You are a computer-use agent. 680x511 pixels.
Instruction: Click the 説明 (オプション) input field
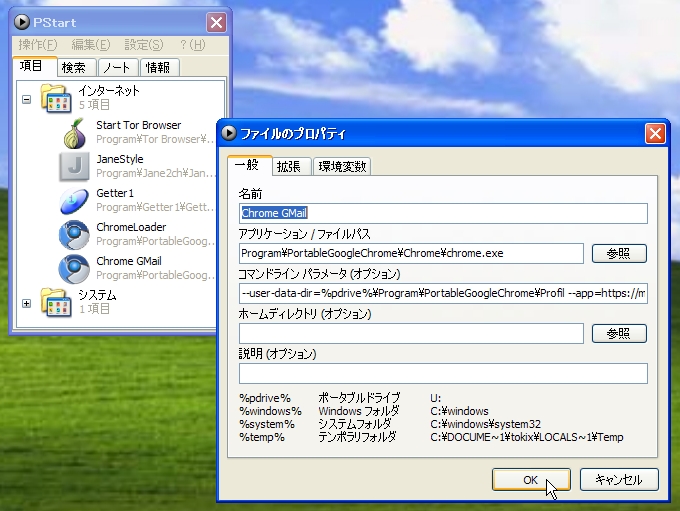[443, 373]
